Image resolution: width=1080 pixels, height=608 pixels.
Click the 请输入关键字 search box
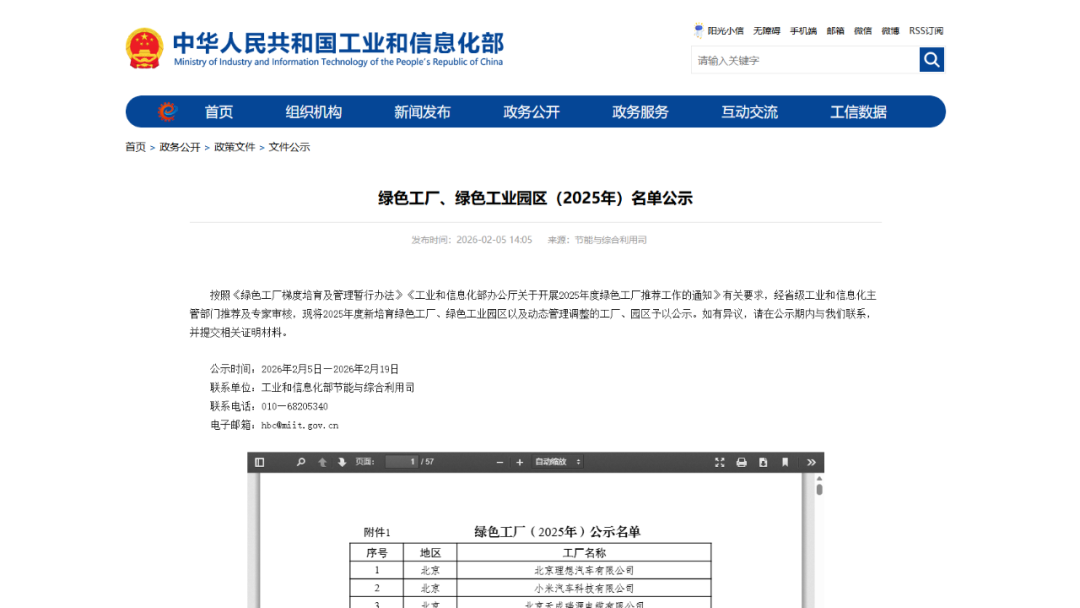coord(804,60)
